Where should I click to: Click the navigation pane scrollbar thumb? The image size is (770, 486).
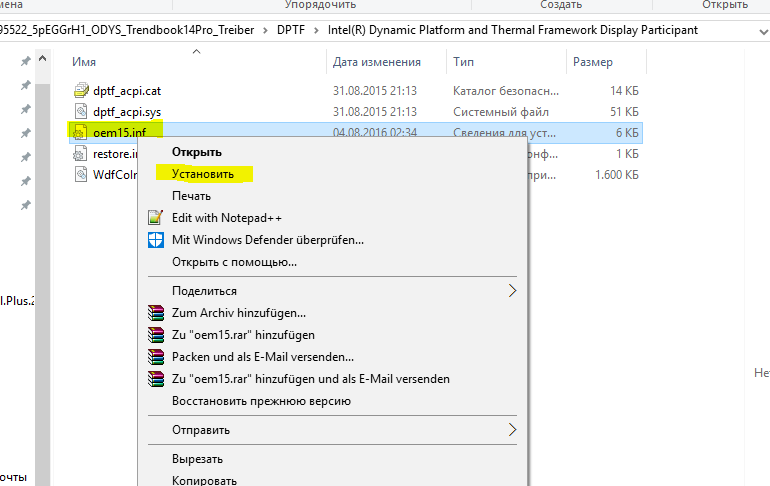42,285
